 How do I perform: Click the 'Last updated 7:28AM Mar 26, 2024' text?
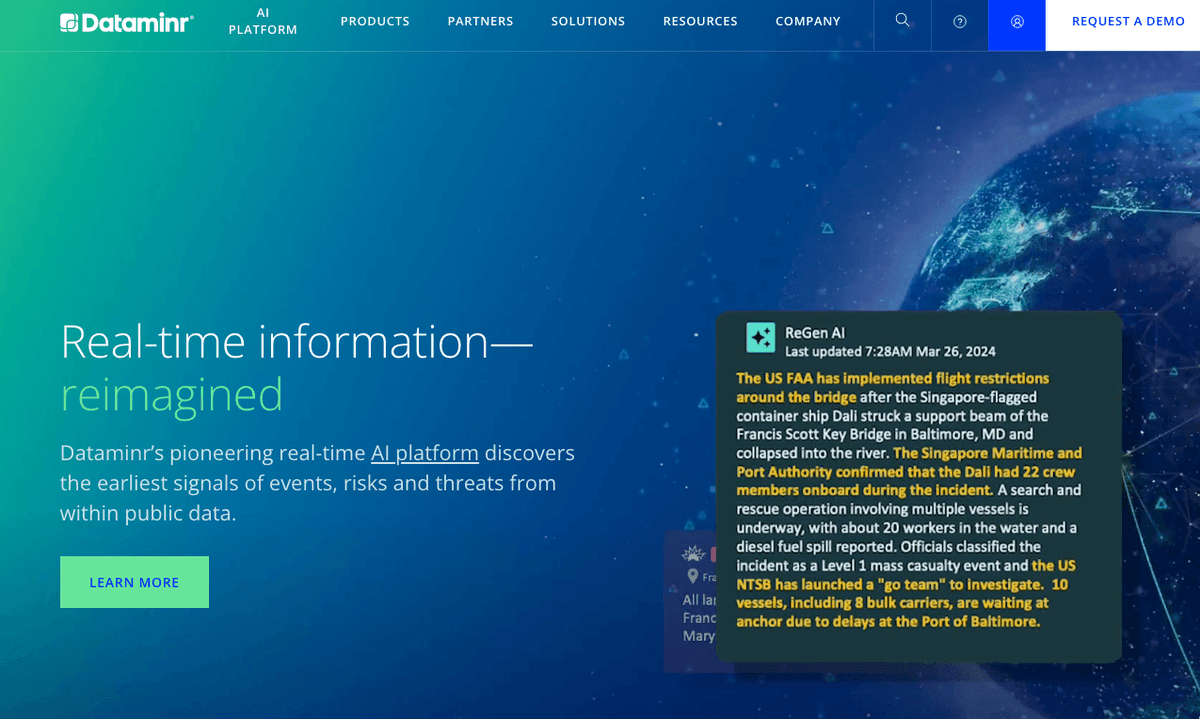click(x=890, y=351)
